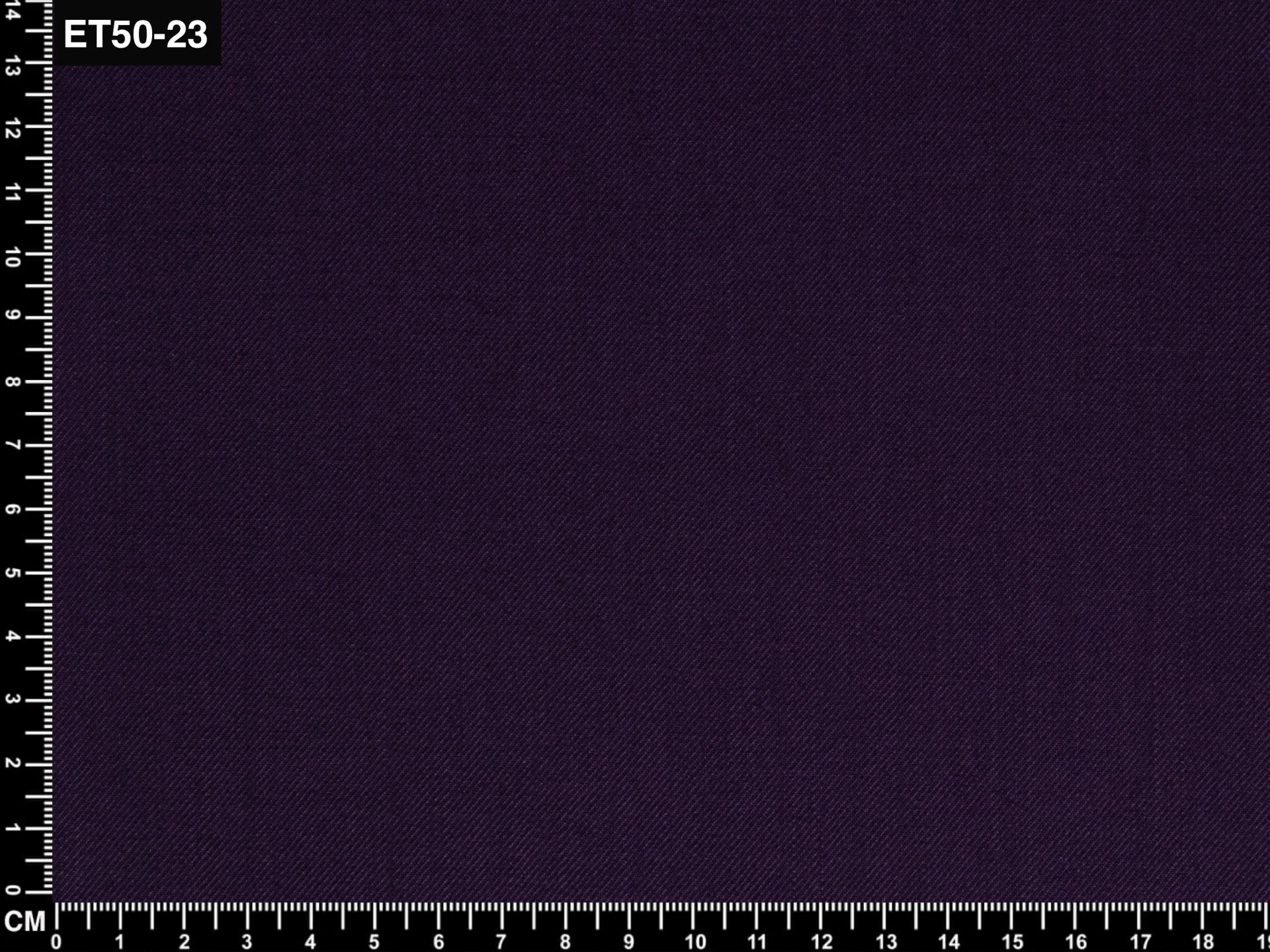Click the ET50-23 fabric code label
This screenshot has width=1270, height=952.
coord(136,34)
